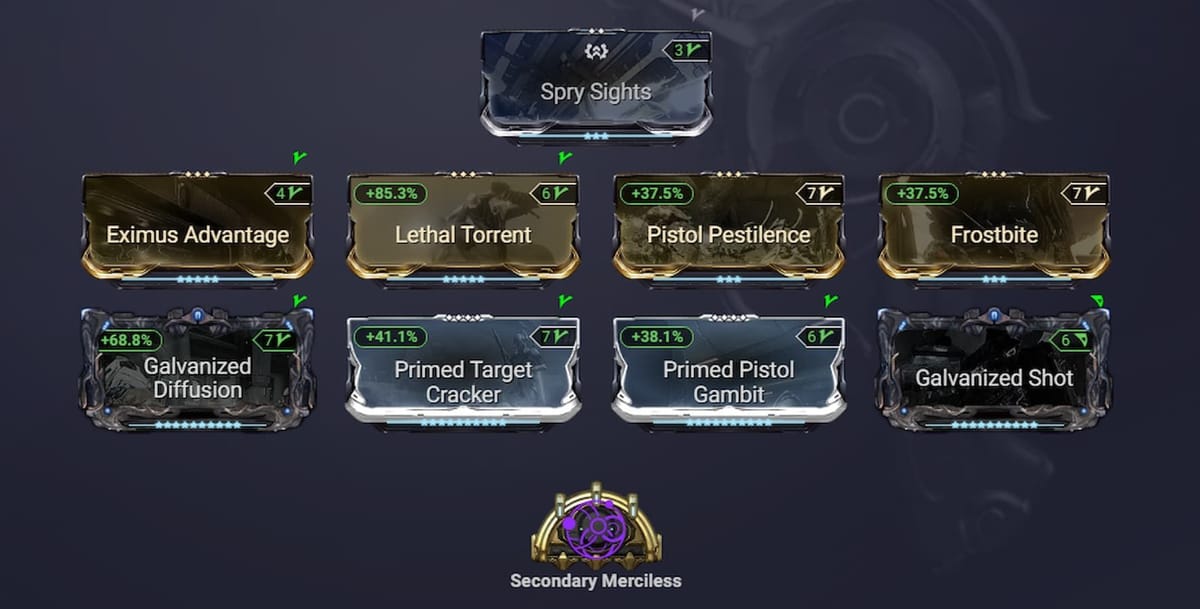Click the +68.8% bonus on Galvanized Diffusion

click(x=125, y=339)
